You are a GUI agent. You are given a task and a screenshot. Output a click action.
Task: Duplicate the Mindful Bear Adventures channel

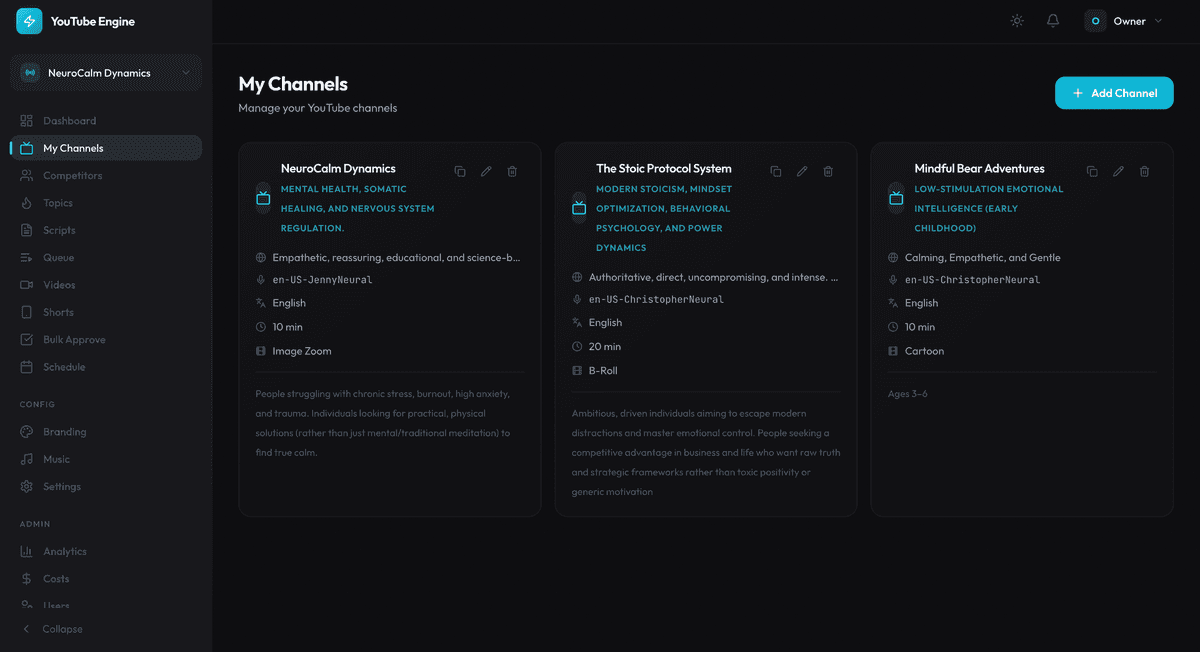click(x=1092, y=171)
